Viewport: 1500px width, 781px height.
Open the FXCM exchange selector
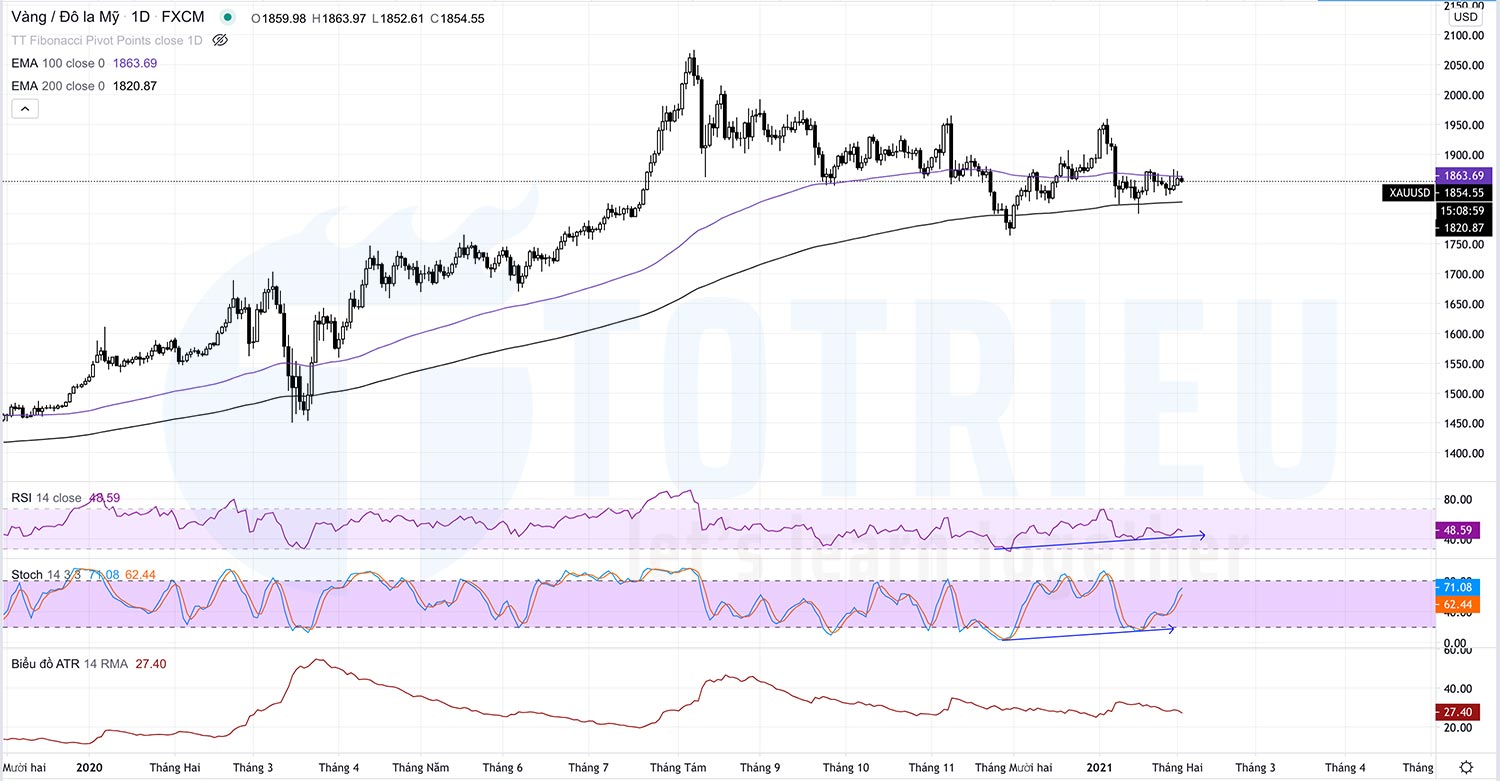182,17
